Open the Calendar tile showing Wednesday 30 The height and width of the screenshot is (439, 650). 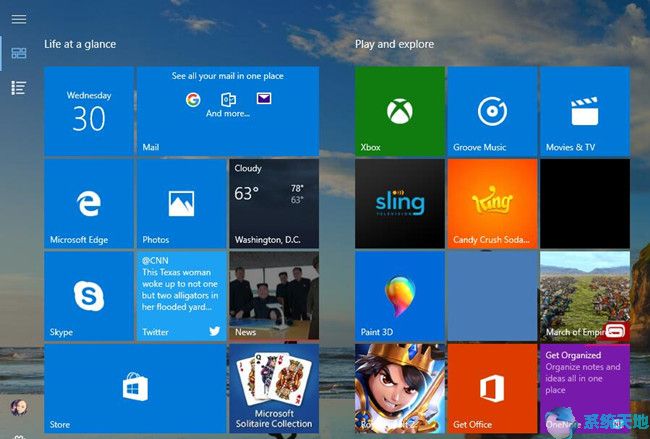pyautogui.click(x=89, y=111)
